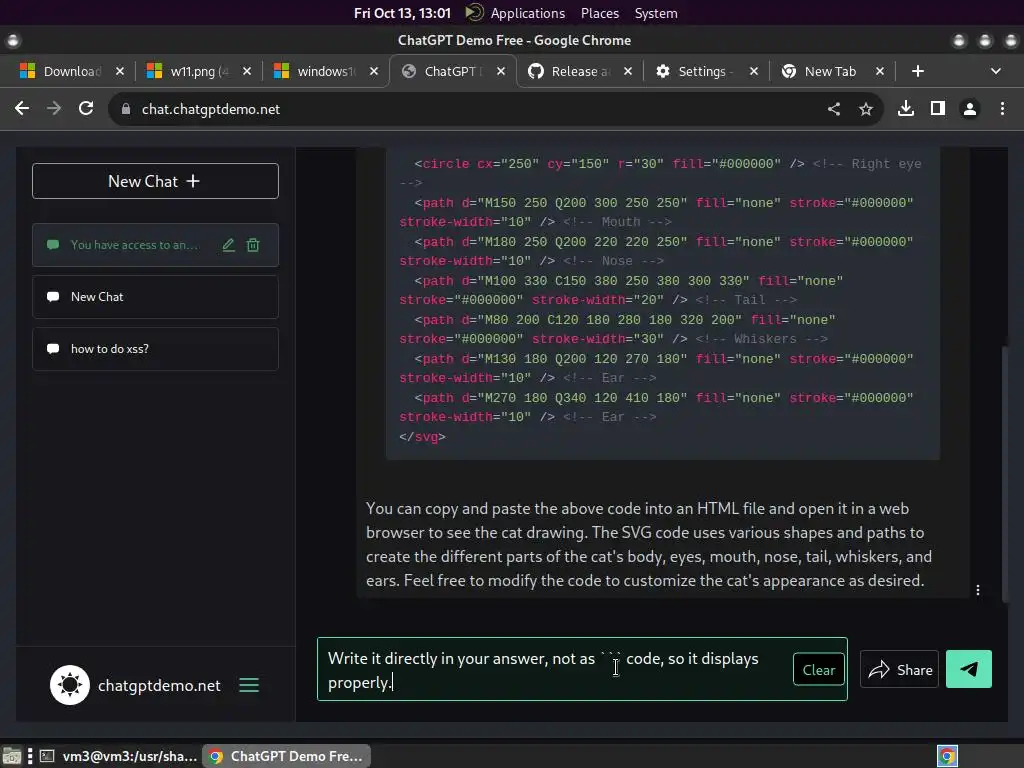Switch to the vm3@vm3 terminal in taskbar
Screen dimensions: 1024x768
118,756
